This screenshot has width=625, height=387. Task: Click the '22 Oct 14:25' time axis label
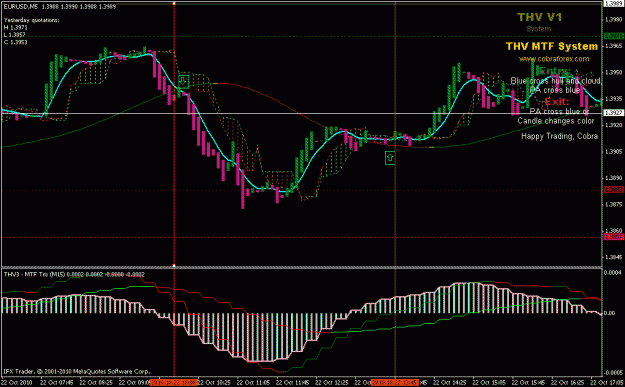tap(450, 383)
